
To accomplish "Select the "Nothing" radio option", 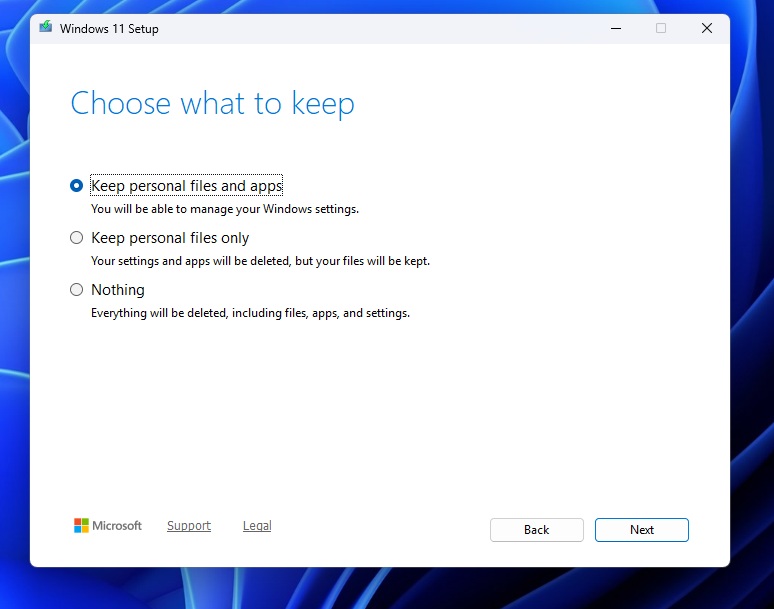I will (x=77, y=290).
